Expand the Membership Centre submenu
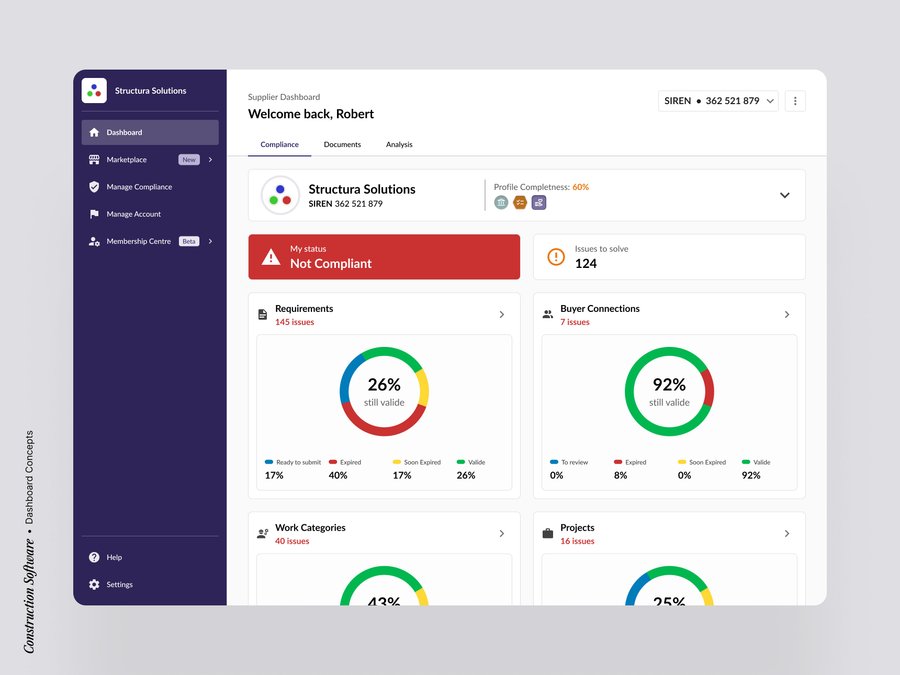The height and width of the screenshot is (675, 900). [210, 241]
